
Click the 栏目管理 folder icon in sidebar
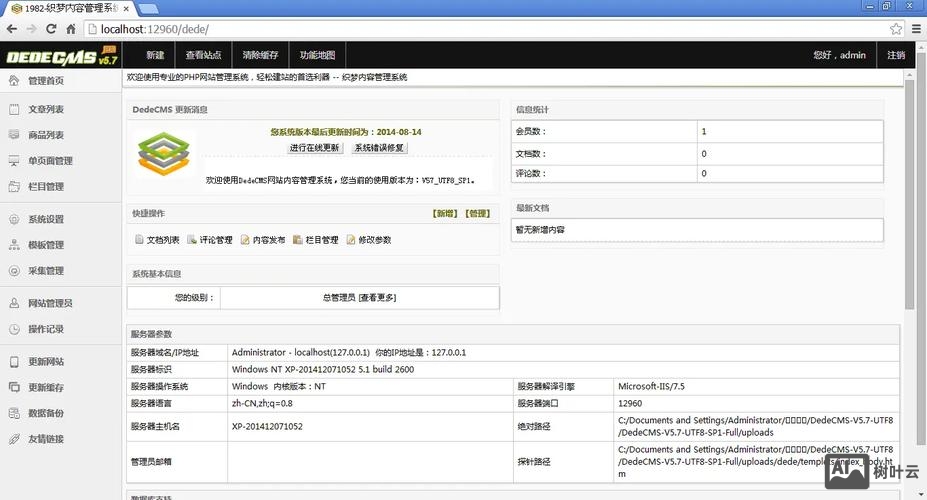pyautogui.click(x=14, y=187)
